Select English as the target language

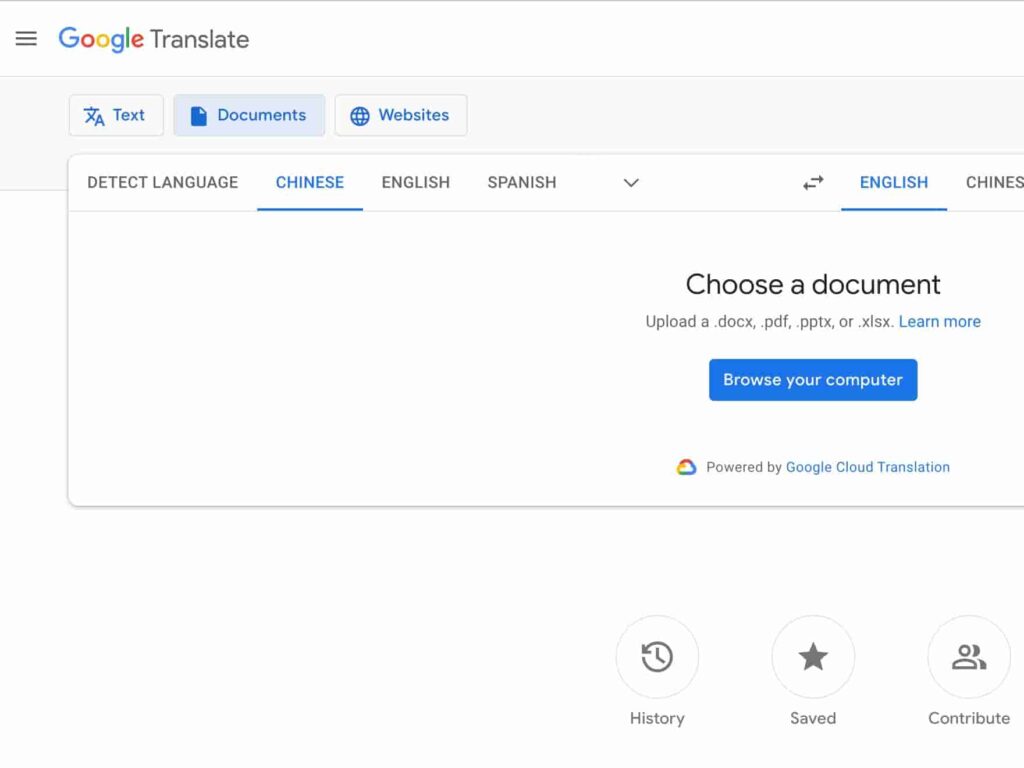(x=893, y=182)
